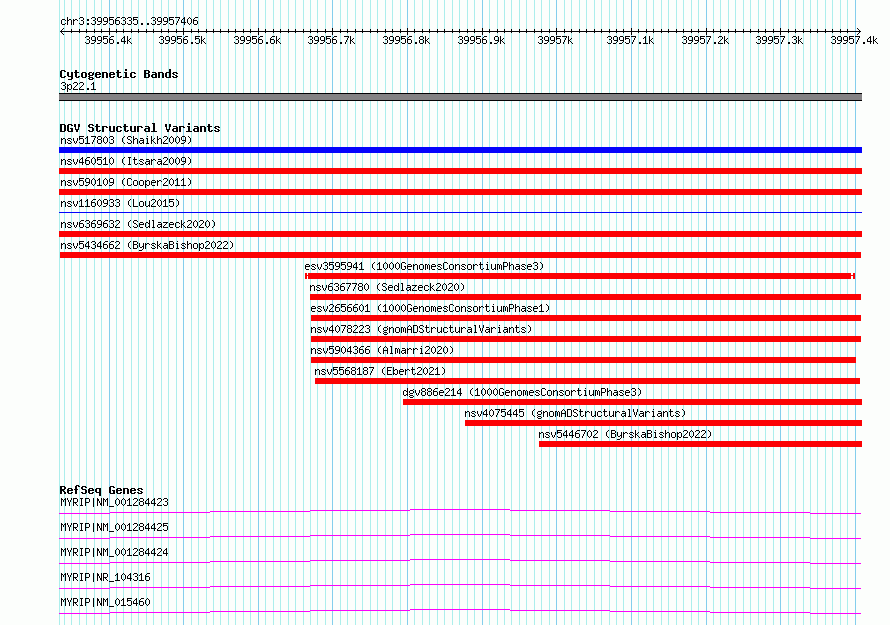Select the red nsv5434662 variant bar
Viewport: 890px width, 625px height.
pos(460,255)
